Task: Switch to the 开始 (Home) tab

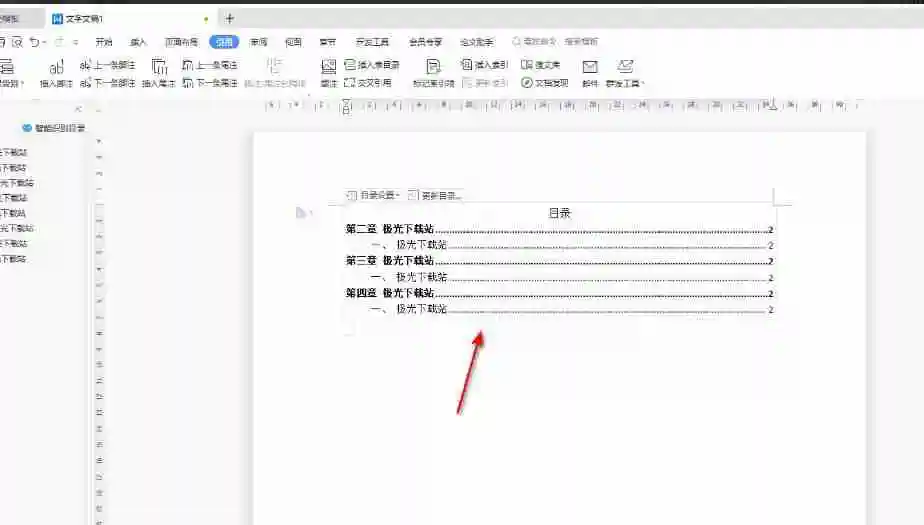Action: 104,42
